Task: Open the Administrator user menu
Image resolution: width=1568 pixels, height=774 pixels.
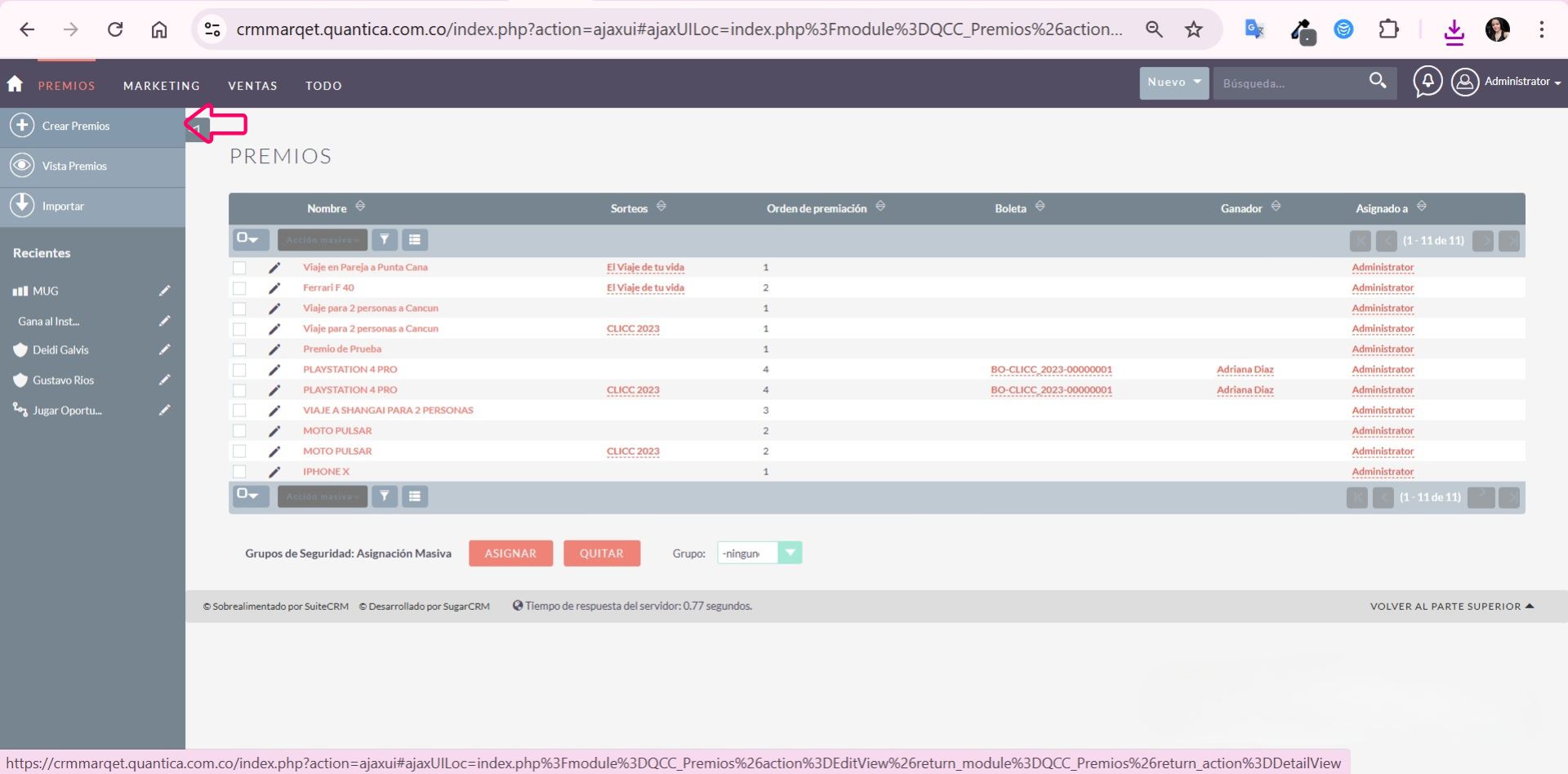Action: [1507, 82]
